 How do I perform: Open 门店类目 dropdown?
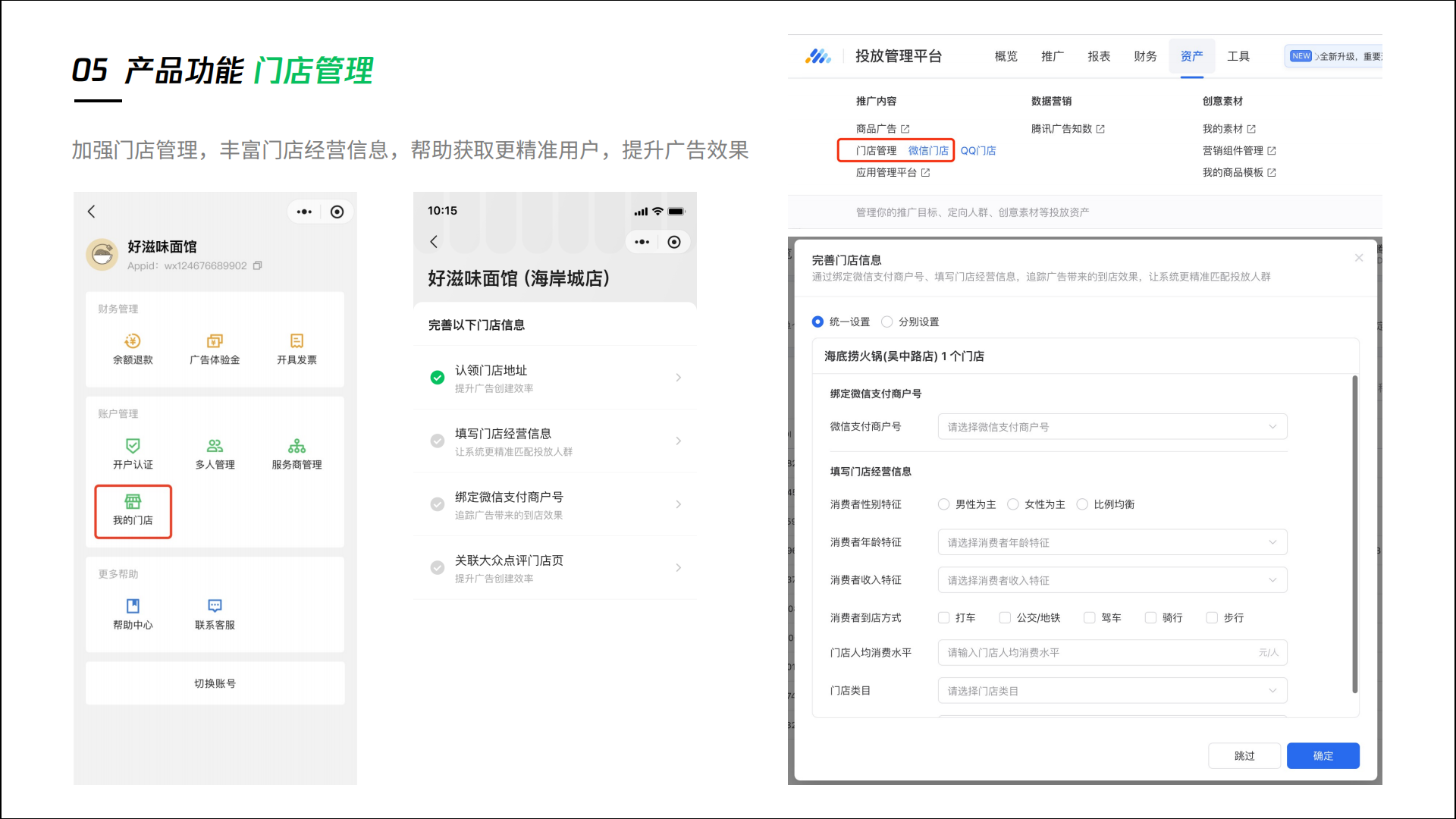pyautogui.click(x=1112, y=691)
